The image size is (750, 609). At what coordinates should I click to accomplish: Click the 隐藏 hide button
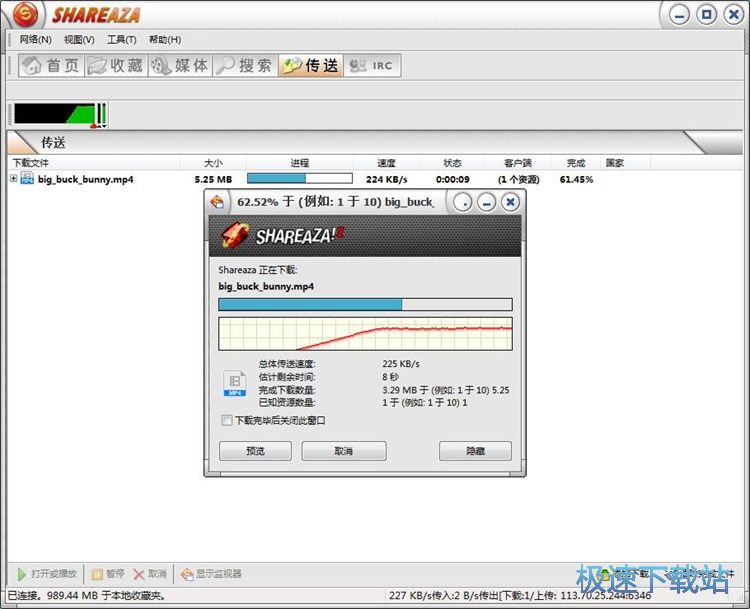(x=475, y=451)
